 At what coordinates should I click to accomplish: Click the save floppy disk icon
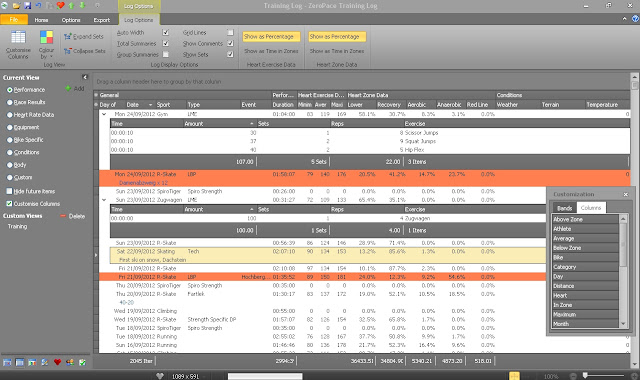coord(27,5)
